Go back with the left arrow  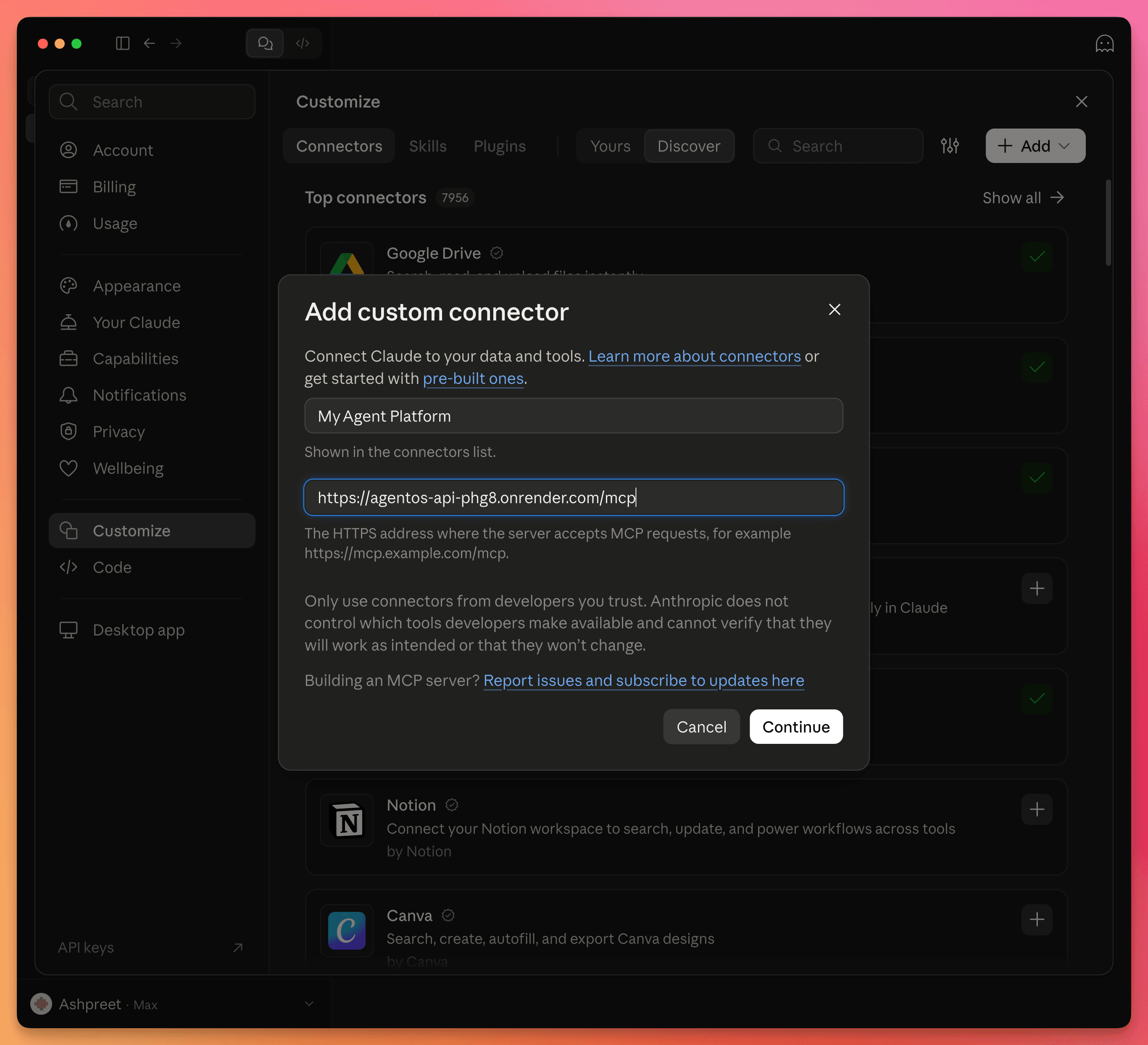(x=150, y=43)
